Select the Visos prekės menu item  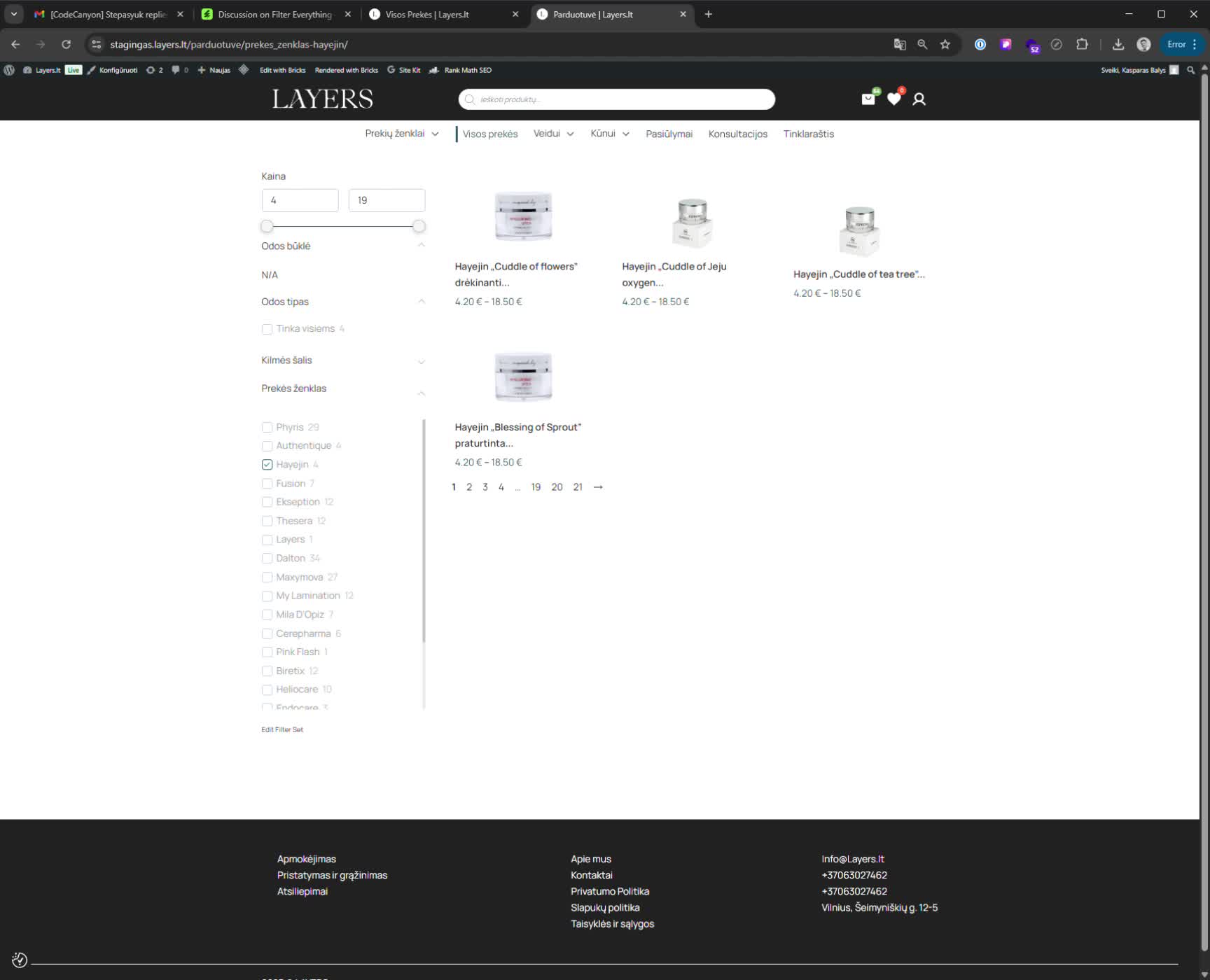coord(489,134)
